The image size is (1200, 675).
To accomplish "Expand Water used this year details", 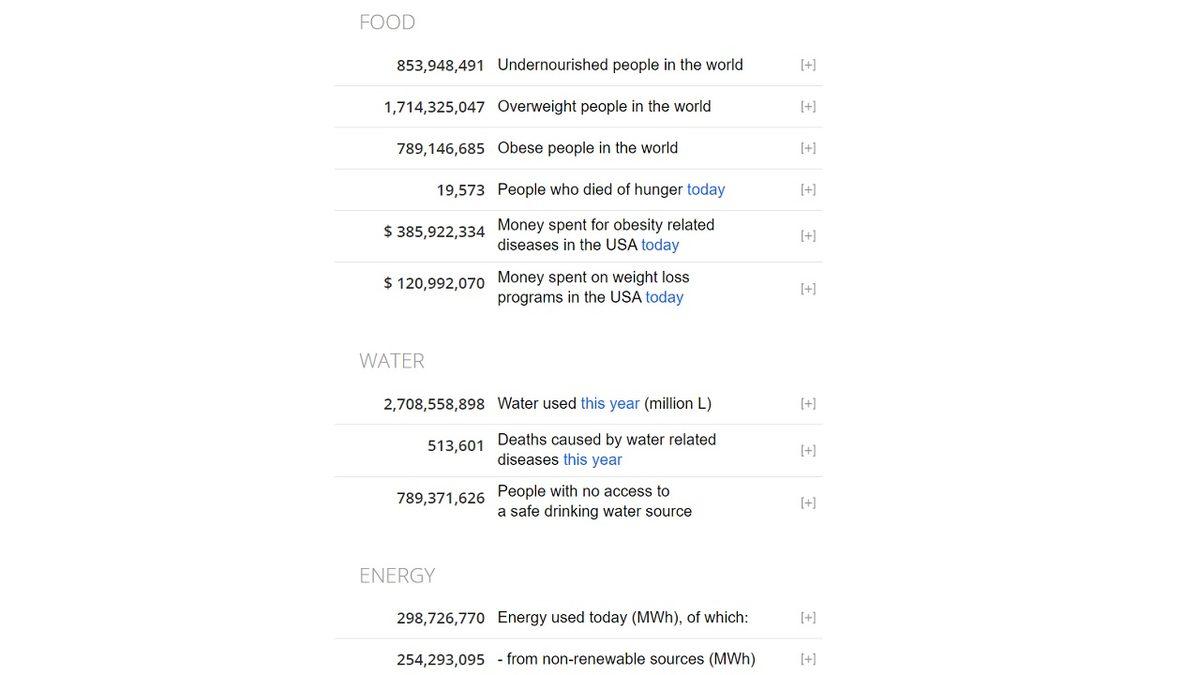I will pos(808,404).
